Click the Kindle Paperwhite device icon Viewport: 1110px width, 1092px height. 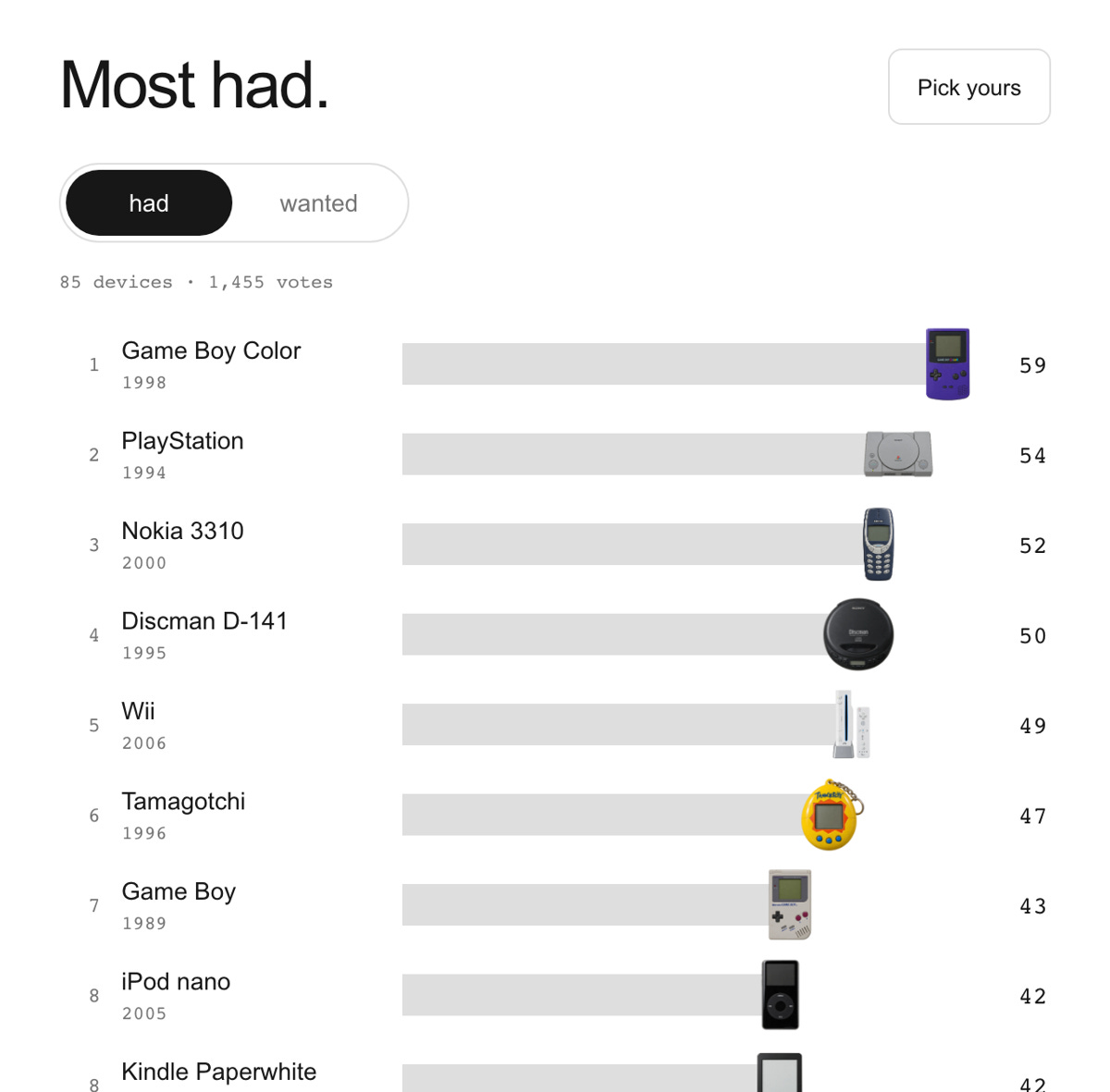[780, 1073]
